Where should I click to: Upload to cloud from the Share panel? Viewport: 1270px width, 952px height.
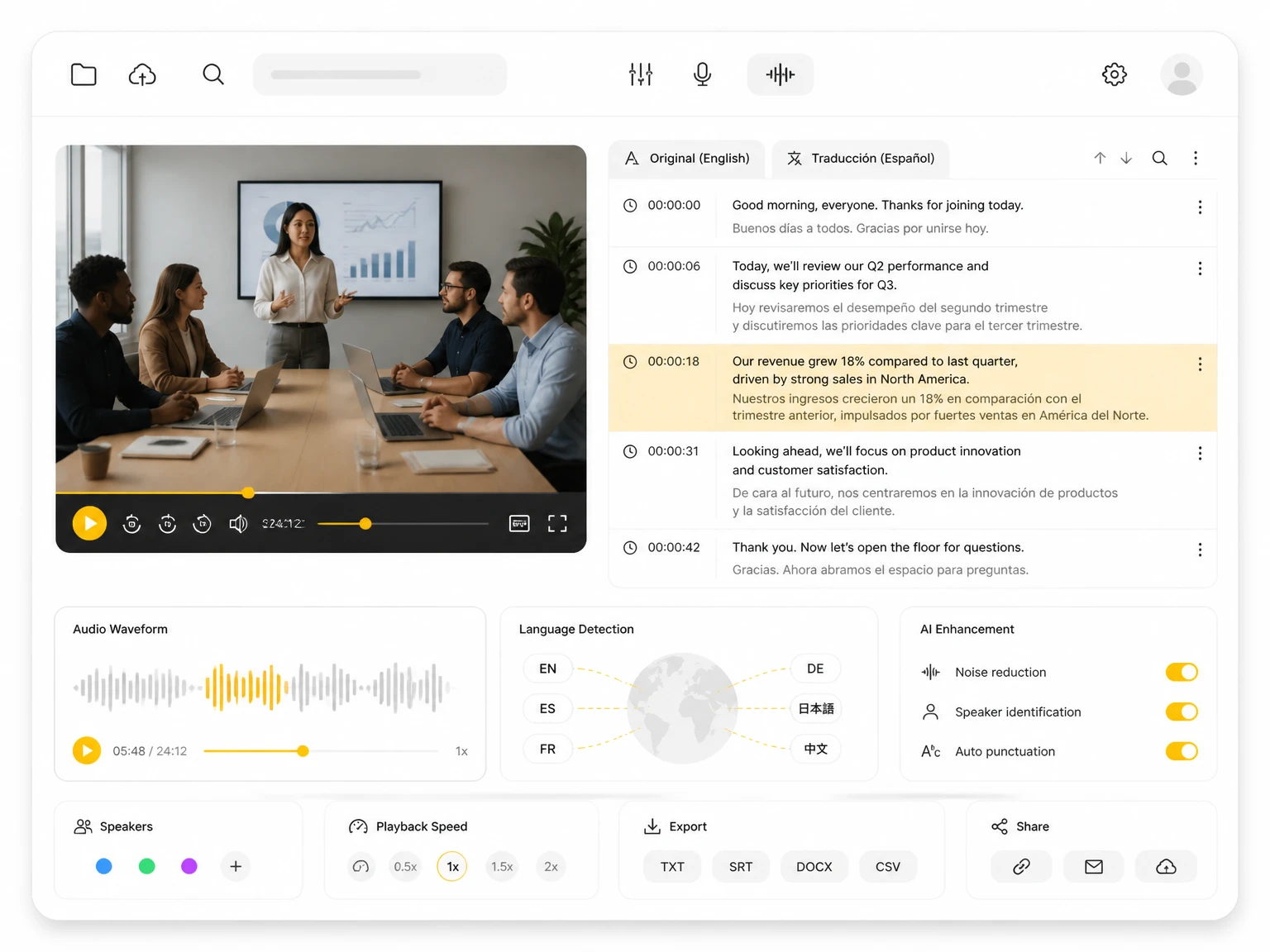click(1166, 866)
